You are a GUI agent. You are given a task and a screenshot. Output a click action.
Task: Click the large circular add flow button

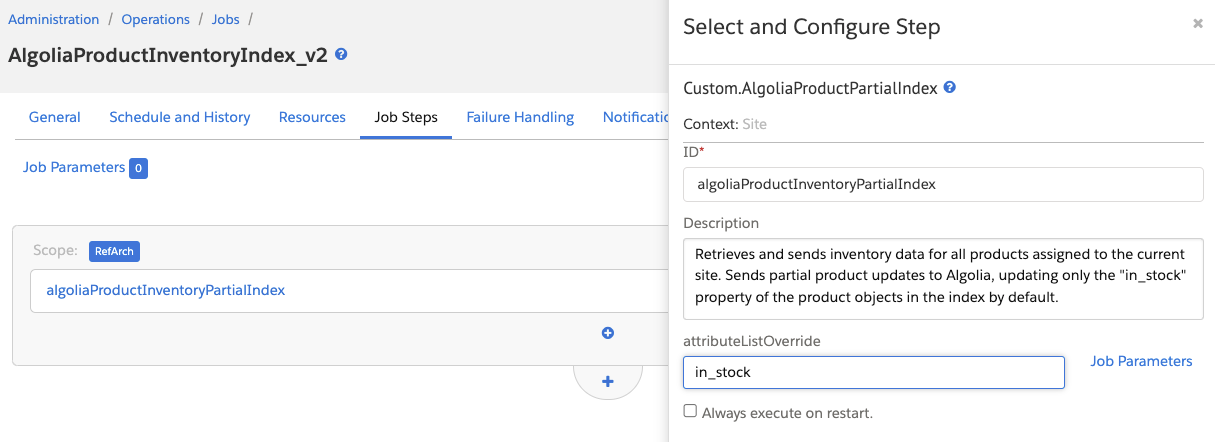point(607,381)
